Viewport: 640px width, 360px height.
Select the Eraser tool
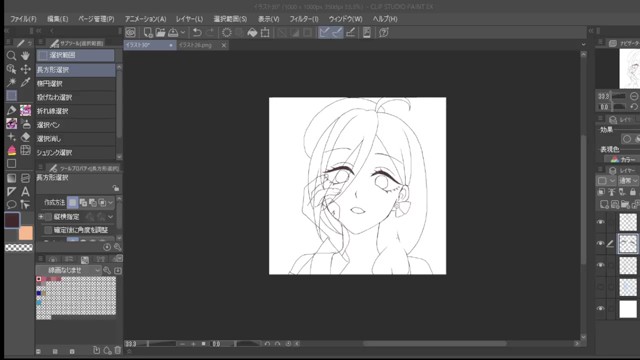[x=25, y=137]
